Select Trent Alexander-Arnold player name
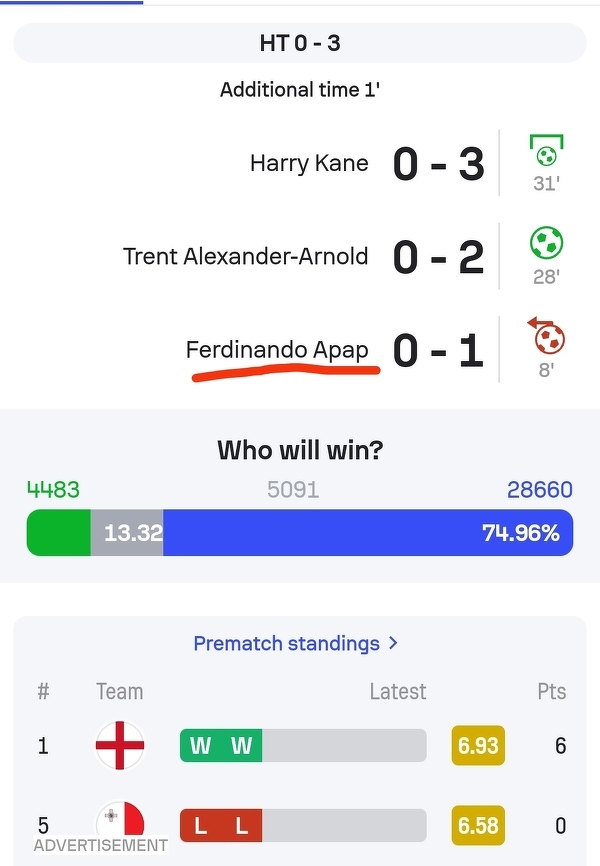The image size is (600, 866). point(245,256)
